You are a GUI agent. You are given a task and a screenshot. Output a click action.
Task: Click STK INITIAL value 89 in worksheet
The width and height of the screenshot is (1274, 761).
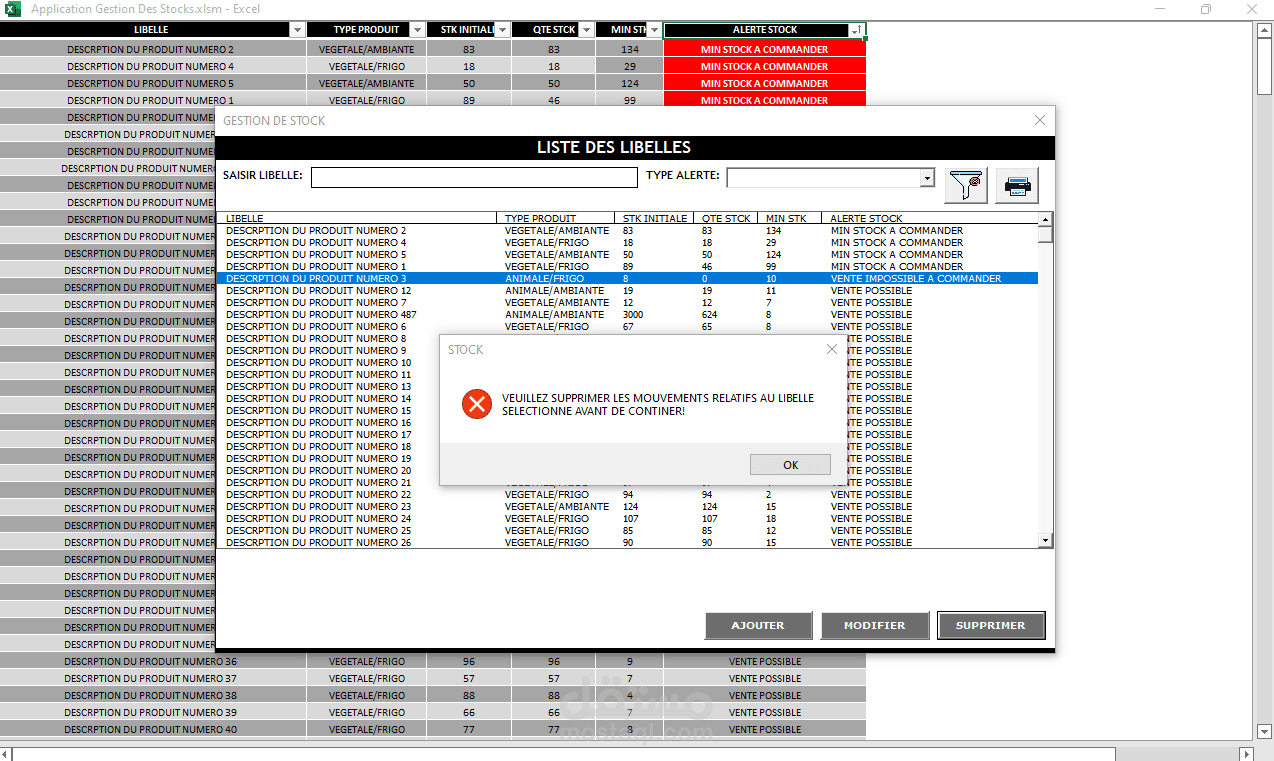pyautogui.click(x=469, y=100)
